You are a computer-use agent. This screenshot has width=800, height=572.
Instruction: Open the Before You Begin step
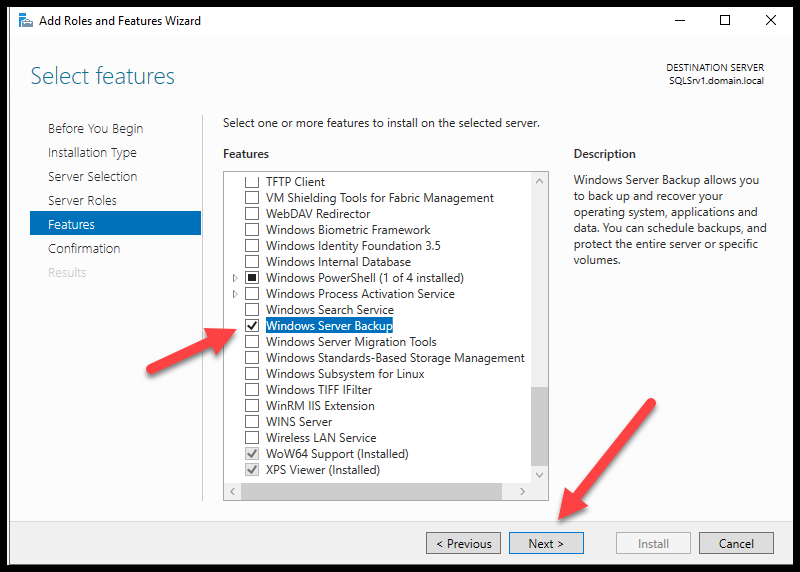tap(95, 129)
